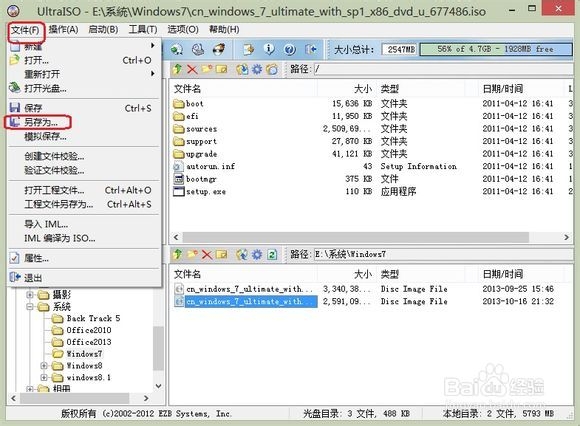The height and width of the screenshot is (426, 580).
Task: Expand the Windows8 tree folder
Action: point(44,366)
